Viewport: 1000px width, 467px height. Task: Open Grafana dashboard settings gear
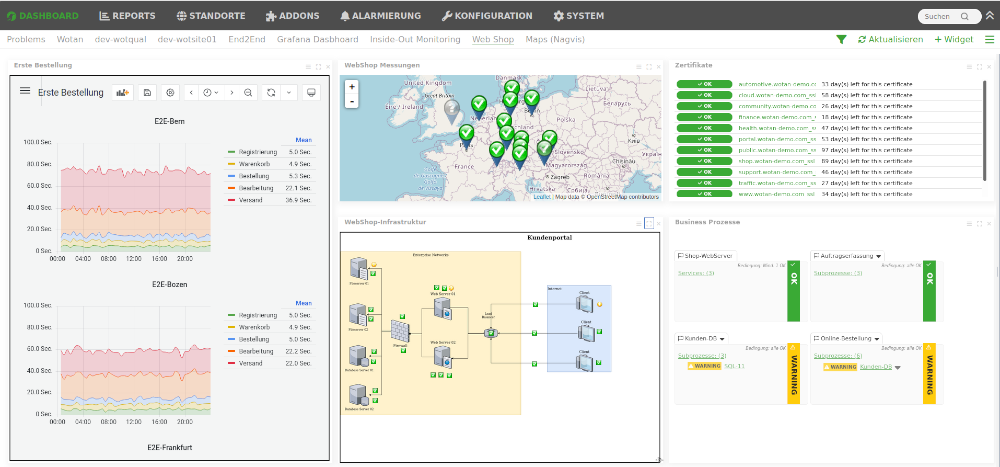point(170,92)
